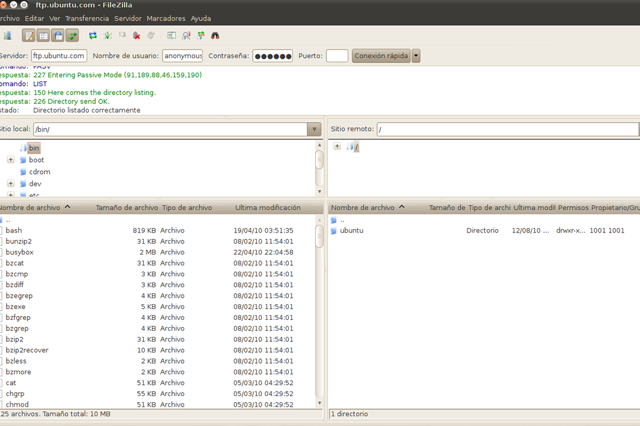Select the ubuntu folder in remote list
The height and width of the screenshot is (426, 640).
(x=351, y=230)
